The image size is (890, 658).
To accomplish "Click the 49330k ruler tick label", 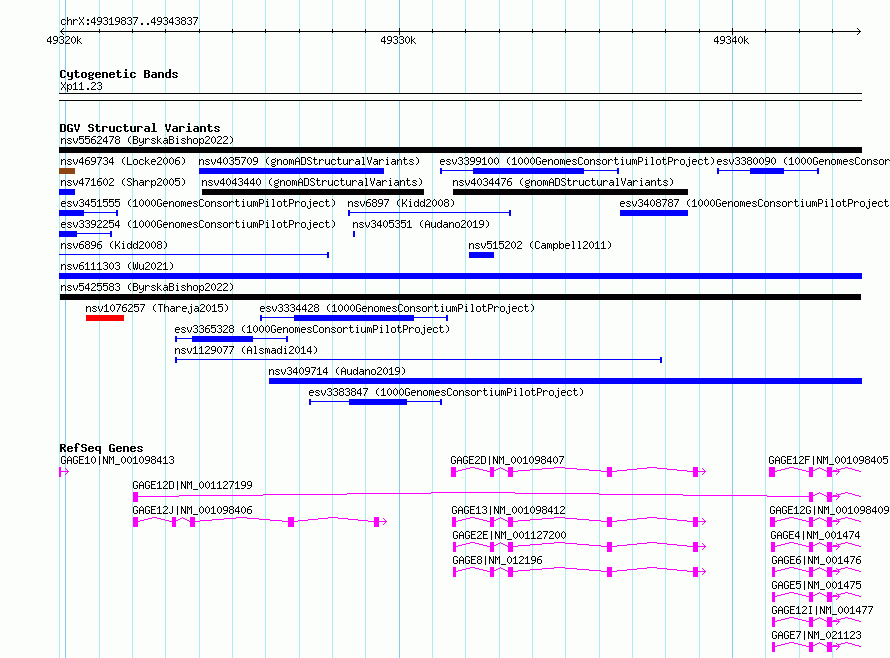I will pos(398,40).
